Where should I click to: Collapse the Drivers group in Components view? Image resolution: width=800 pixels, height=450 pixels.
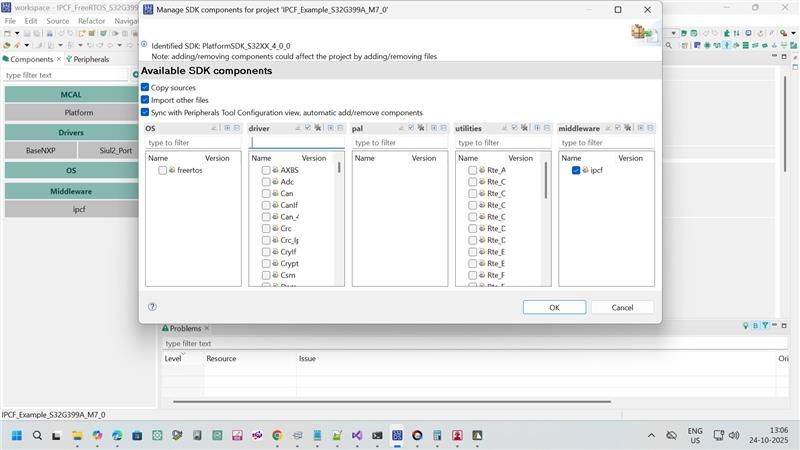(x=71, y=132)
